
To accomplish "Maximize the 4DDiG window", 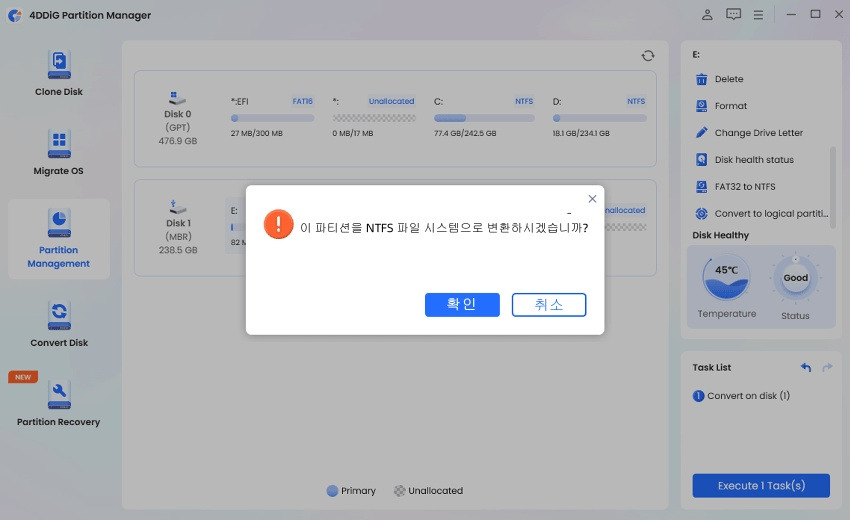I will [815, 14].
